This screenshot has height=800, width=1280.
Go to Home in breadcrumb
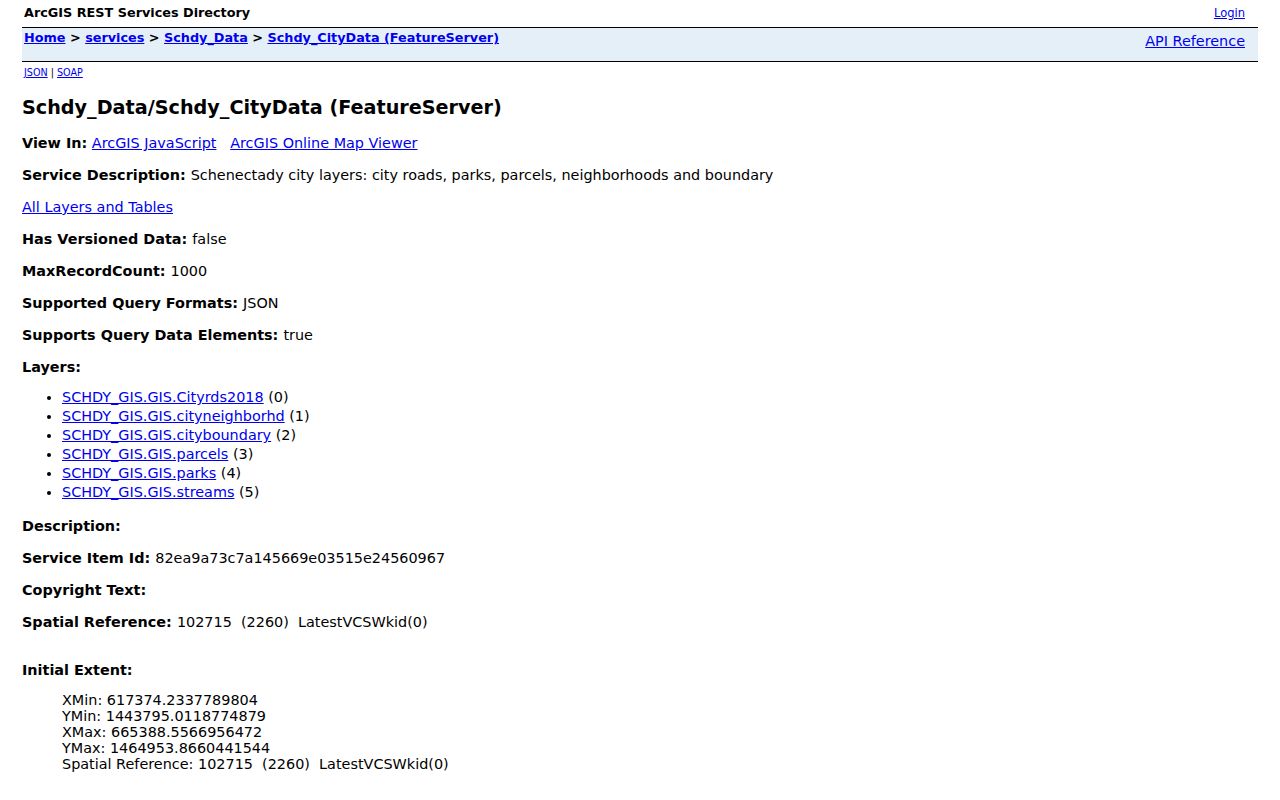tap(45, 38)
